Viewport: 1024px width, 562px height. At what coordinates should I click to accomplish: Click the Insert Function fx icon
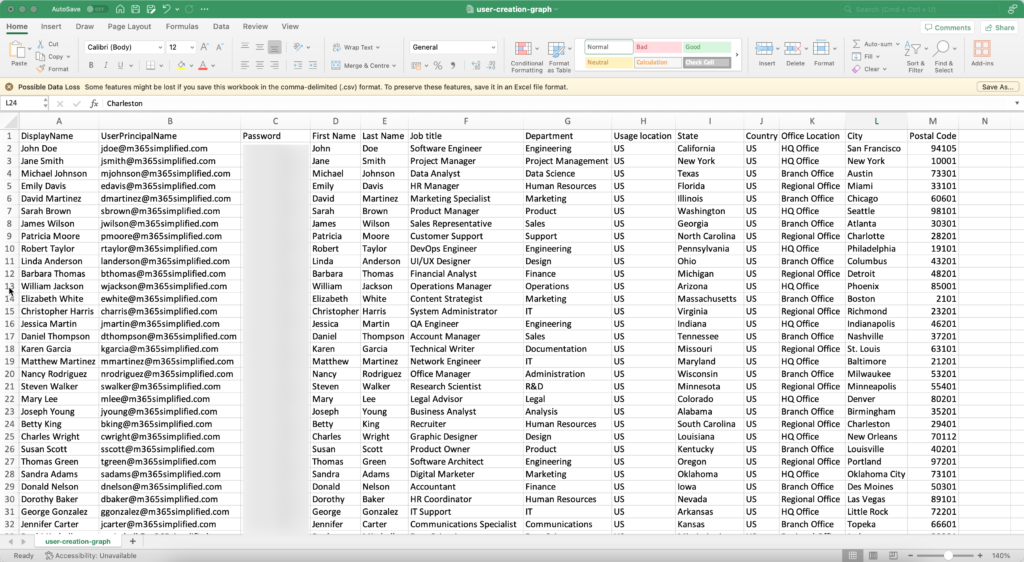94,103
